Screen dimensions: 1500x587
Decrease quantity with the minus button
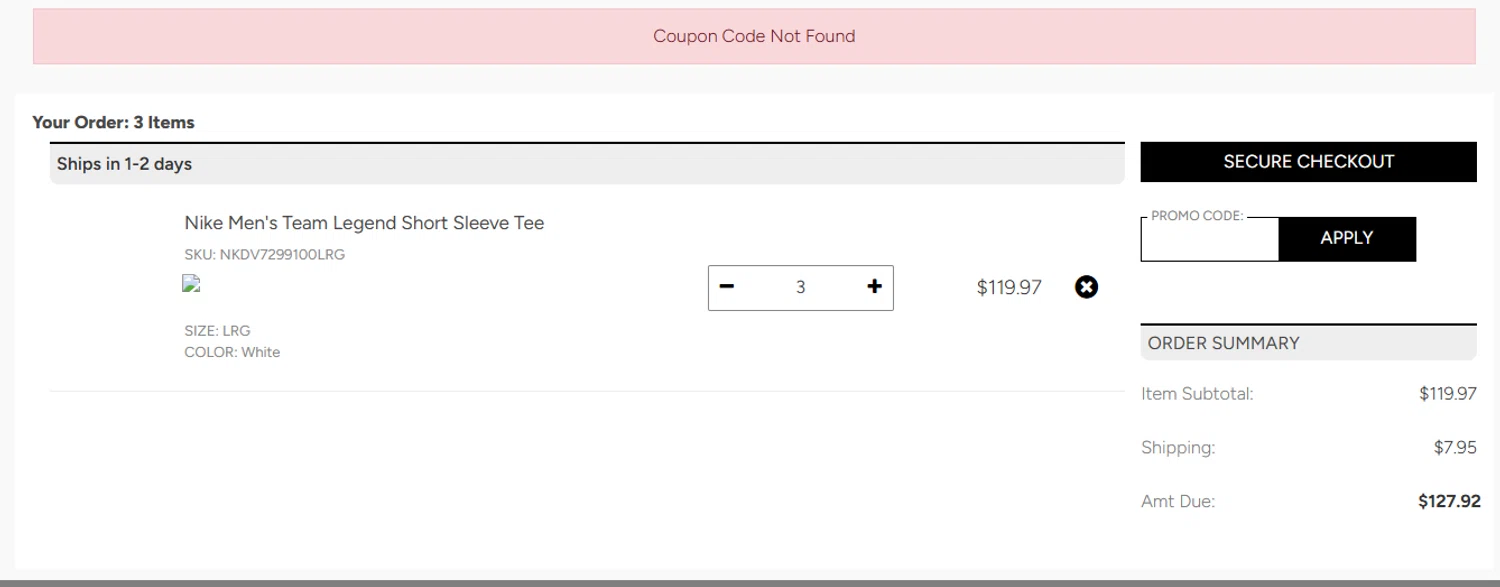pos(727,287)
